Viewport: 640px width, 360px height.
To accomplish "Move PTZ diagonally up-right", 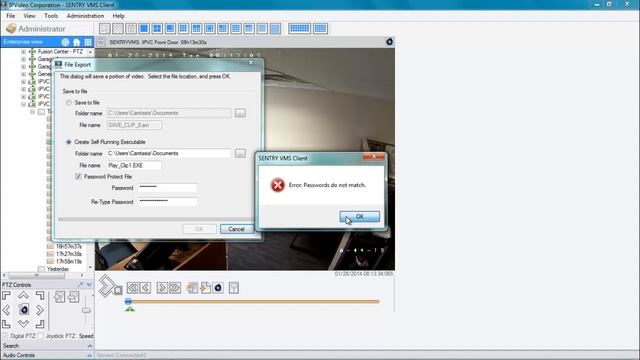I will (40, 295).
